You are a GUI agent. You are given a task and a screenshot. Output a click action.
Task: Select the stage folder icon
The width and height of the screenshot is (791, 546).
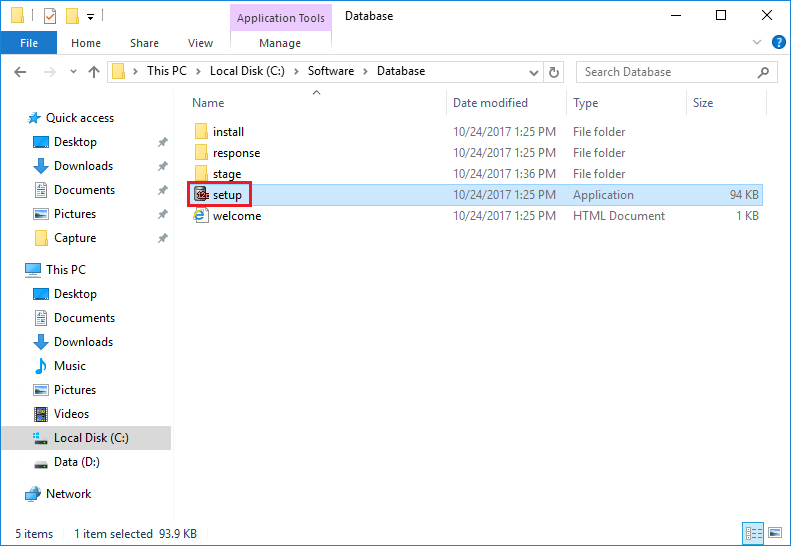pyautogui.click(x=201, y=174)
